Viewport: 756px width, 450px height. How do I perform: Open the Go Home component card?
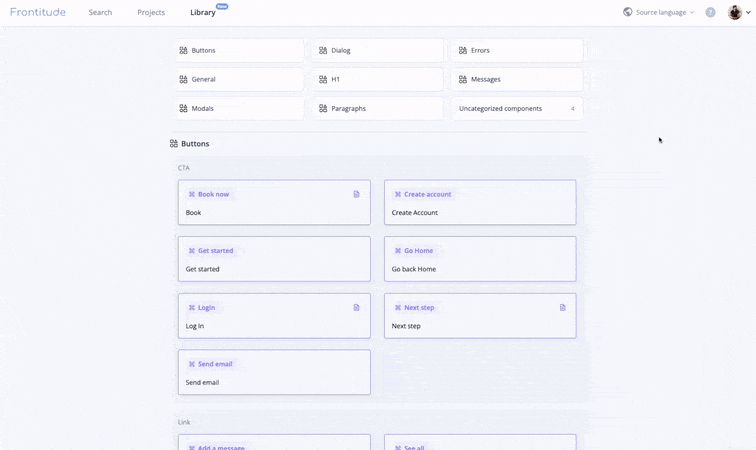(x=480, y=259)
